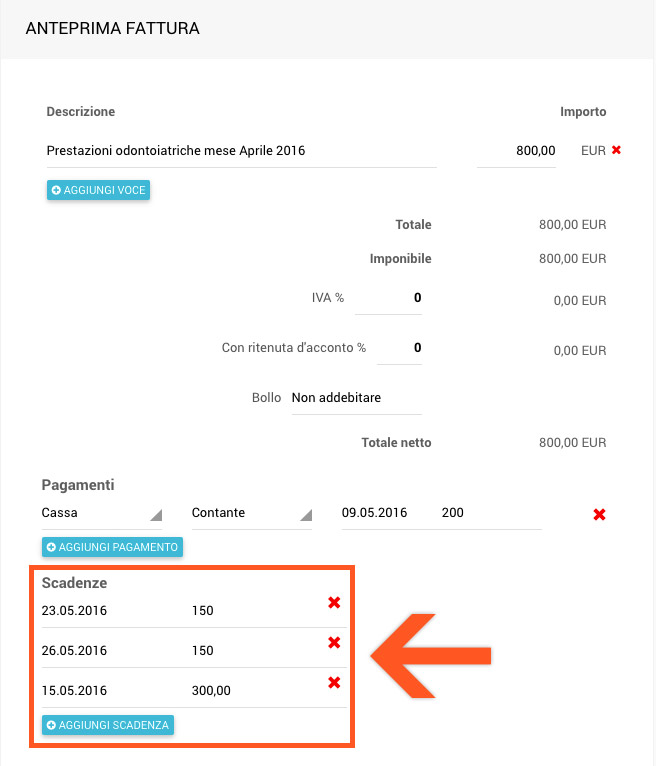
Task: Focus the IVA % value field
Action: pos(389,298)
